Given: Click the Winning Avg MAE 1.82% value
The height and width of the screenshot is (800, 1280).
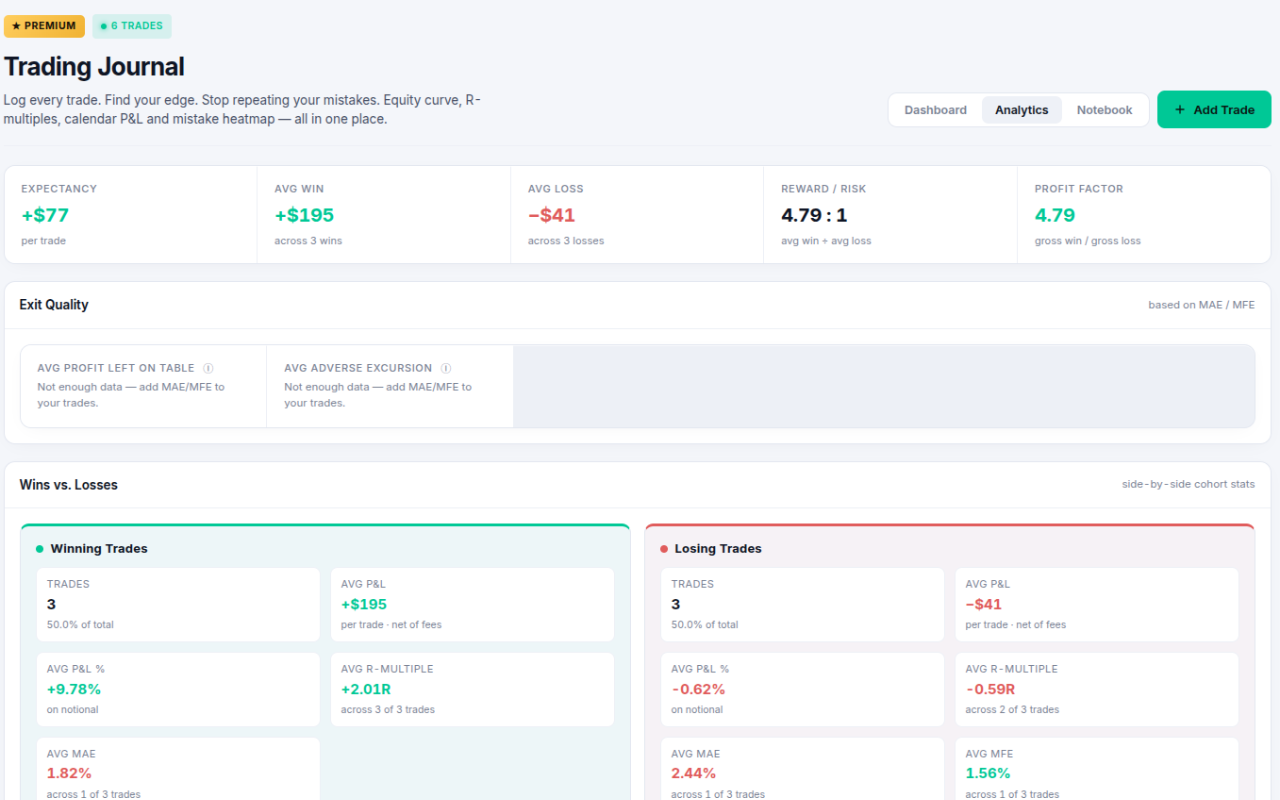Looking at the screenshot, I should [69, 773].
